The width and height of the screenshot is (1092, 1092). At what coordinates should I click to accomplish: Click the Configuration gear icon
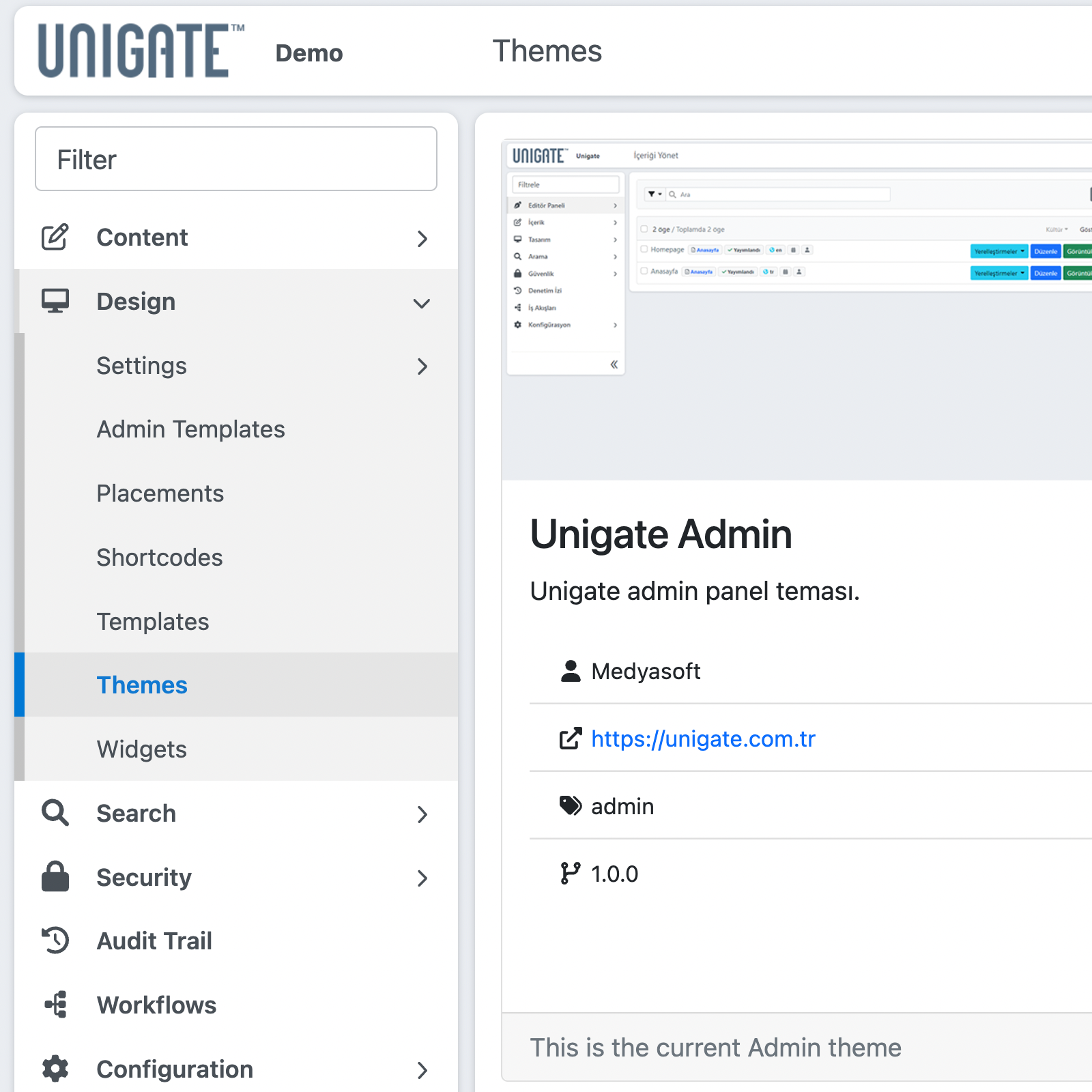[x=55, y=1069]
